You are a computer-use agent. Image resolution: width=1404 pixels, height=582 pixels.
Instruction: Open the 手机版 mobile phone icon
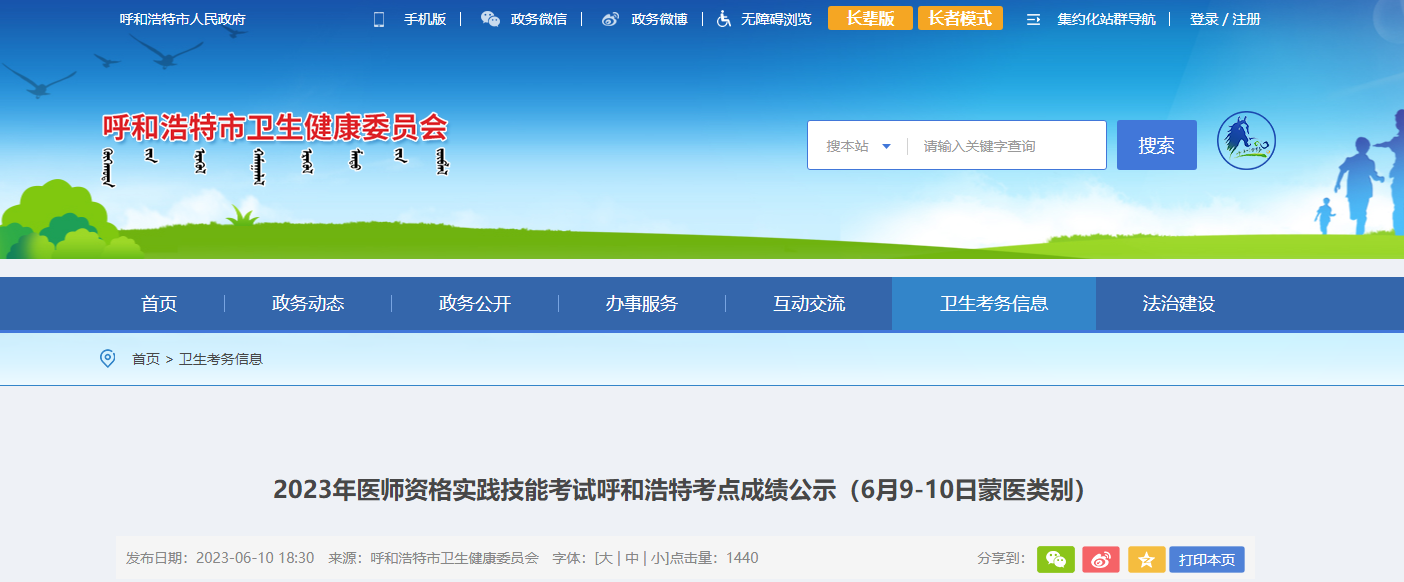point(379,19)
